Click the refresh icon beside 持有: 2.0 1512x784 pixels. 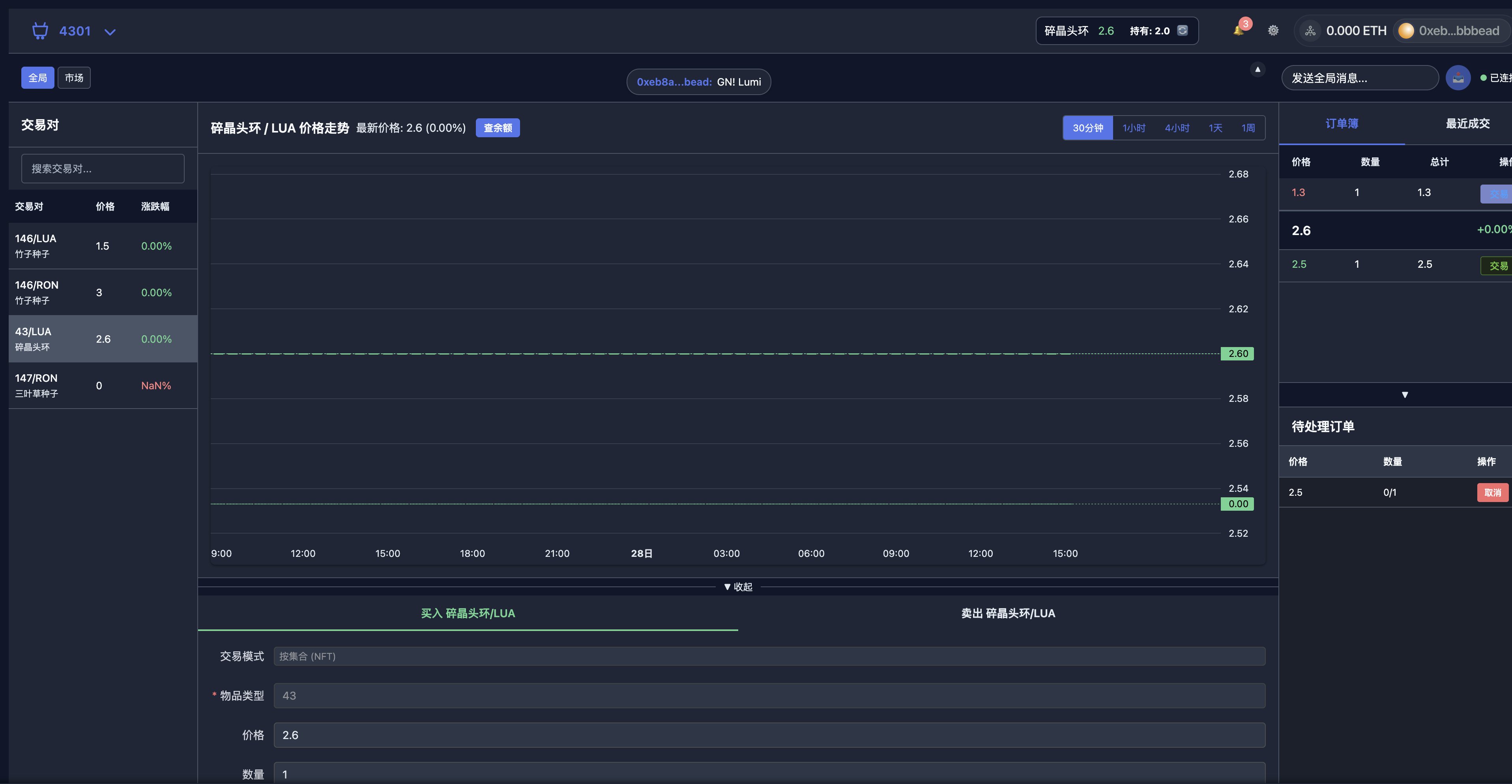[1183, 30]
